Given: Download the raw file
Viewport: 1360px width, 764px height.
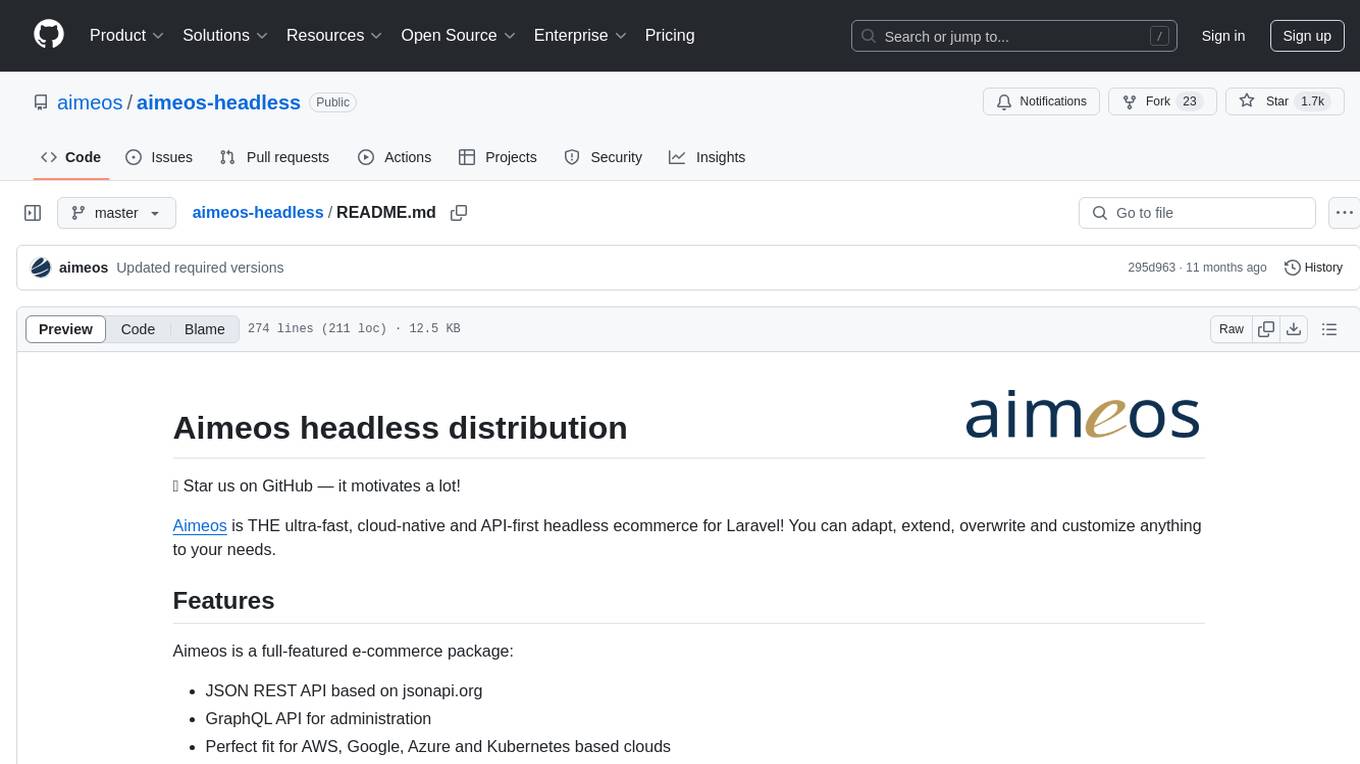Looking at the screenshot, I should pos(1293,329).
